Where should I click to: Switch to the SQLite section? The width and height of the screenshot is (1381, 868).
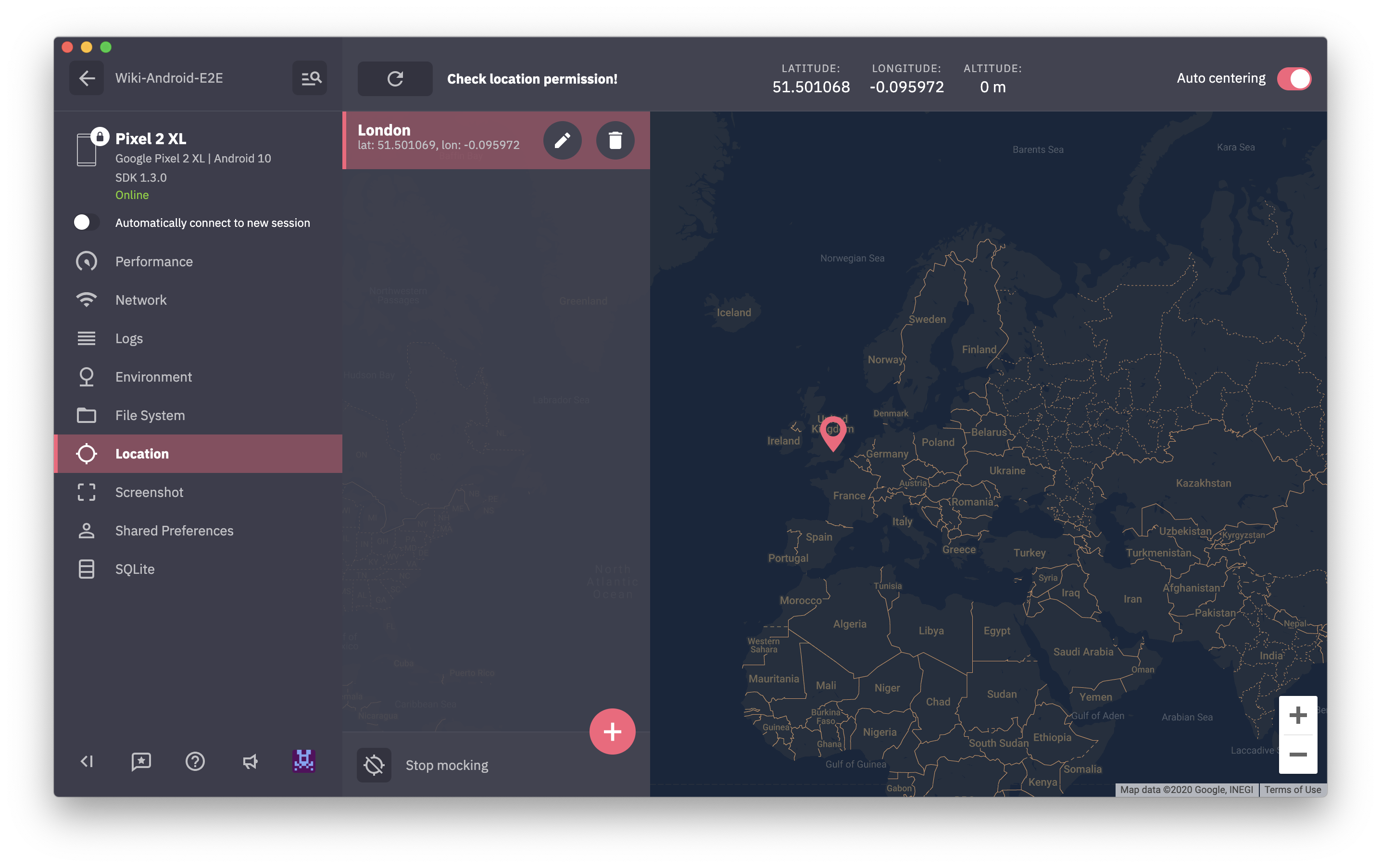135,570
